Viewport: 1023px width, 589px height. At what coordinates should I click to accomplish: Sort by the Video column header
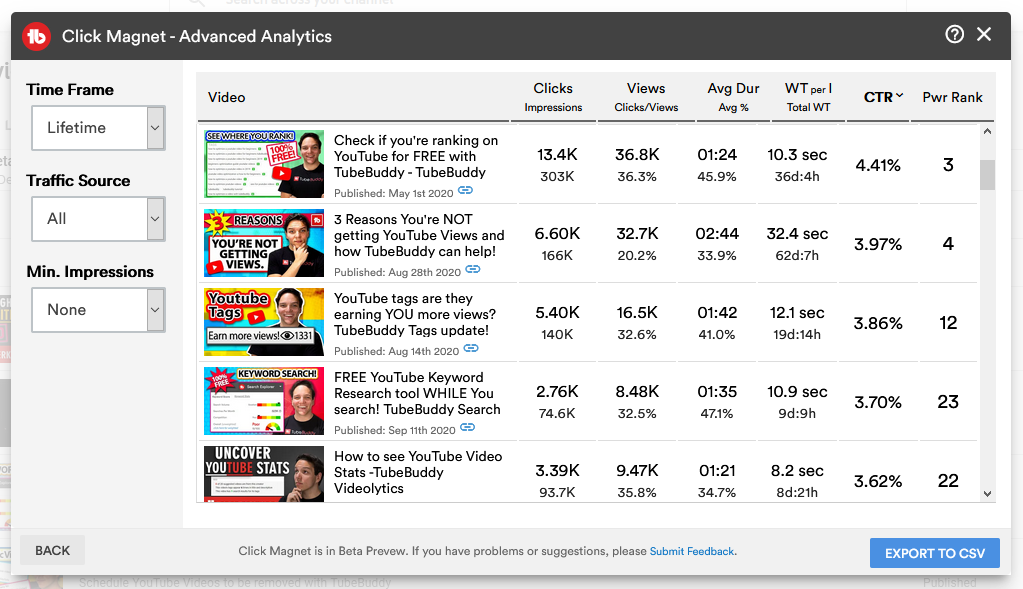tap(226, 97)
